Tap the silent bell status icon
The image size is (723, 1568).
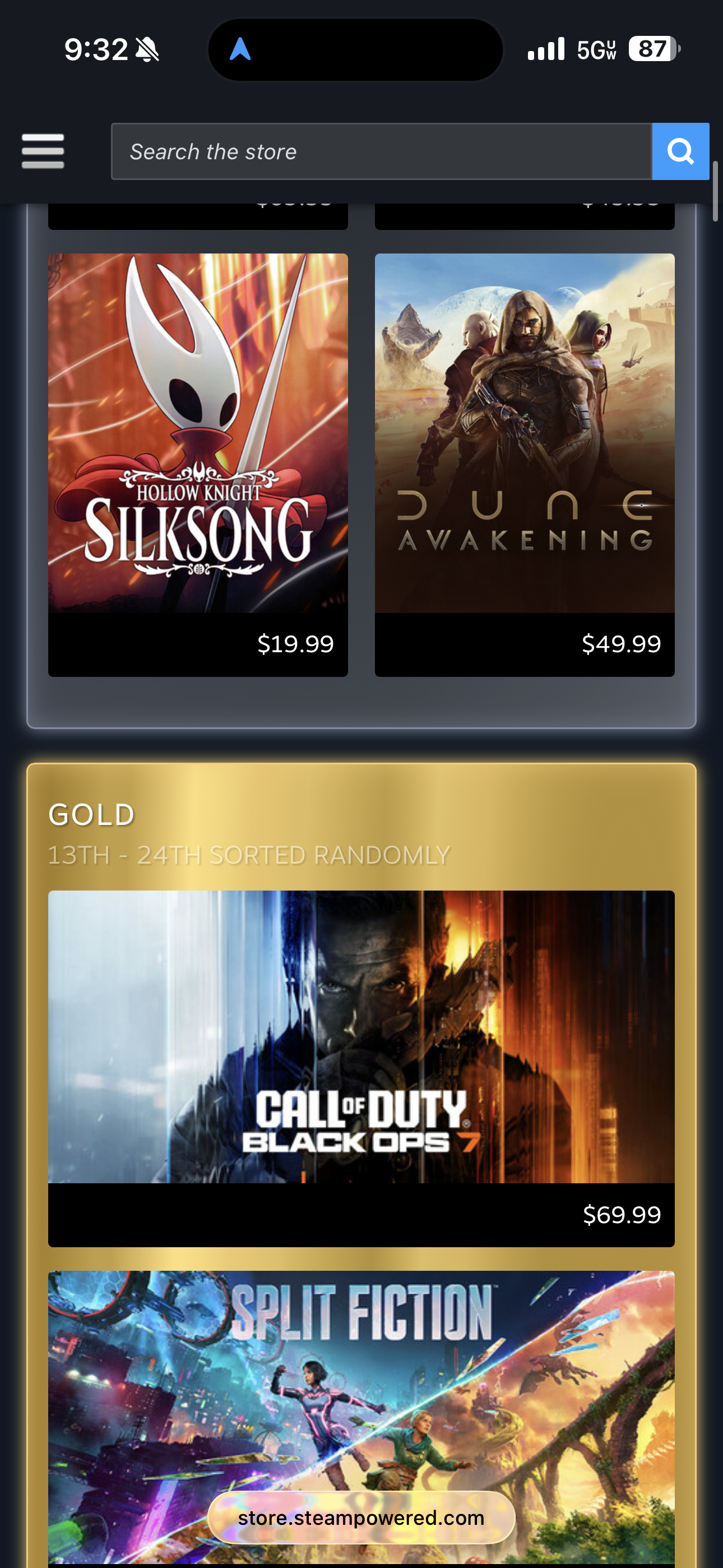[x=147, y=49]
